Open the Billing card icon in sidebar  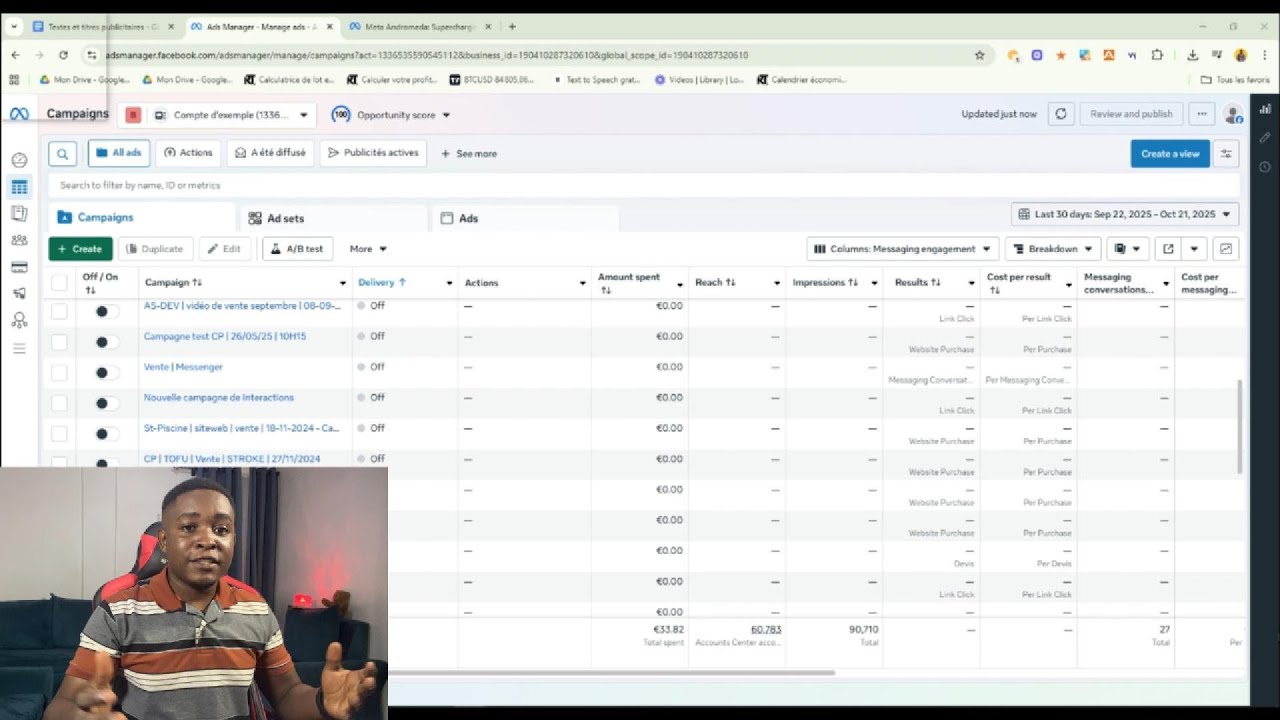point(19,267)
